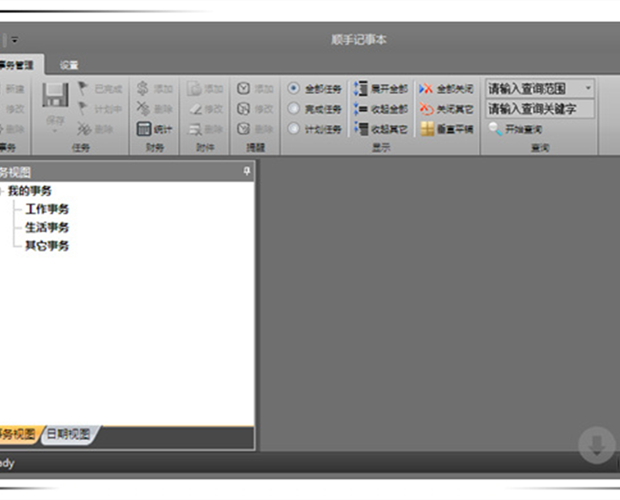Select the 计划任务 radio button
The width and height of the screenshot is (620, 500).
(x=293, y=128)
